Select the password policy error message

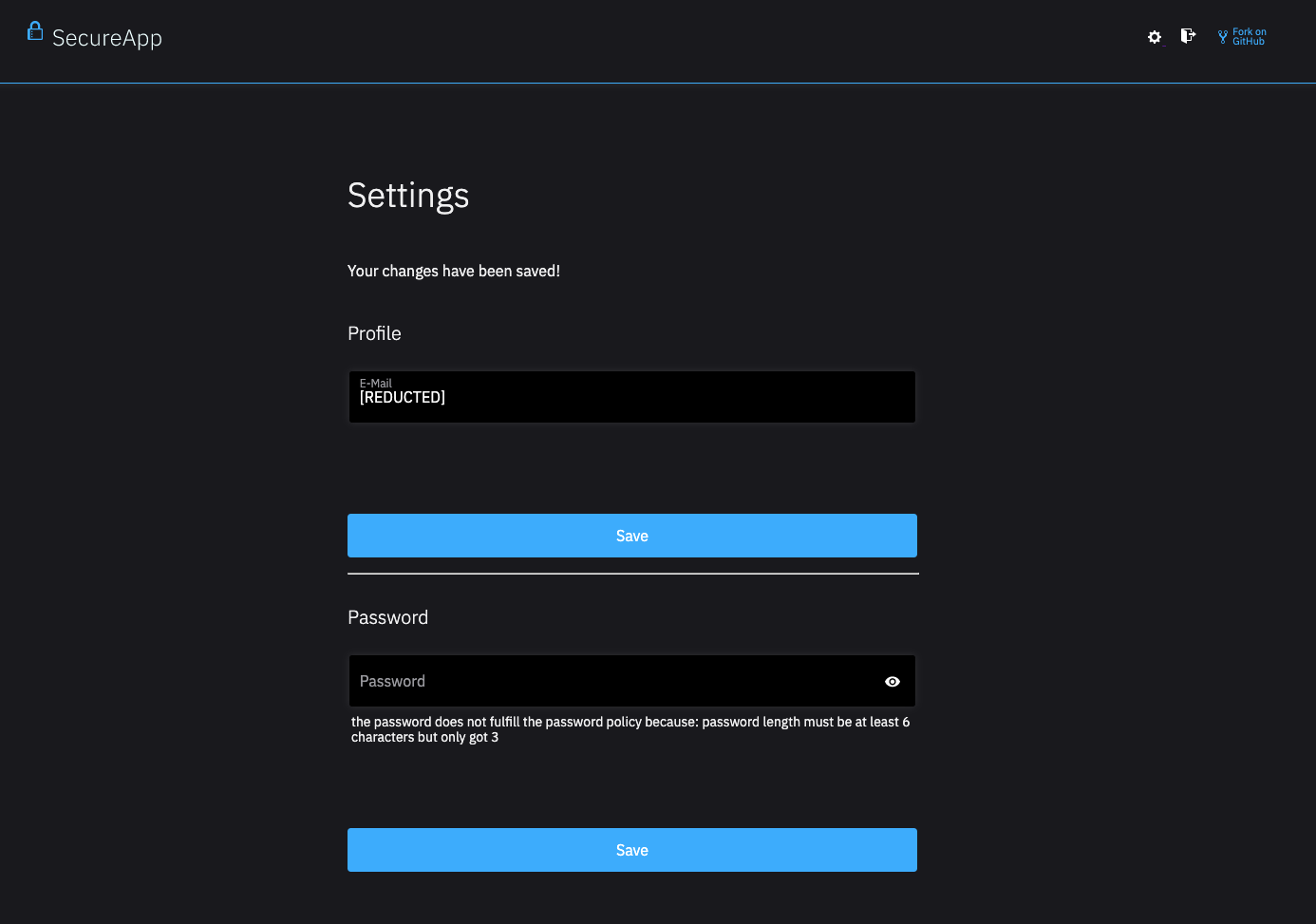[x=630, y=729]
